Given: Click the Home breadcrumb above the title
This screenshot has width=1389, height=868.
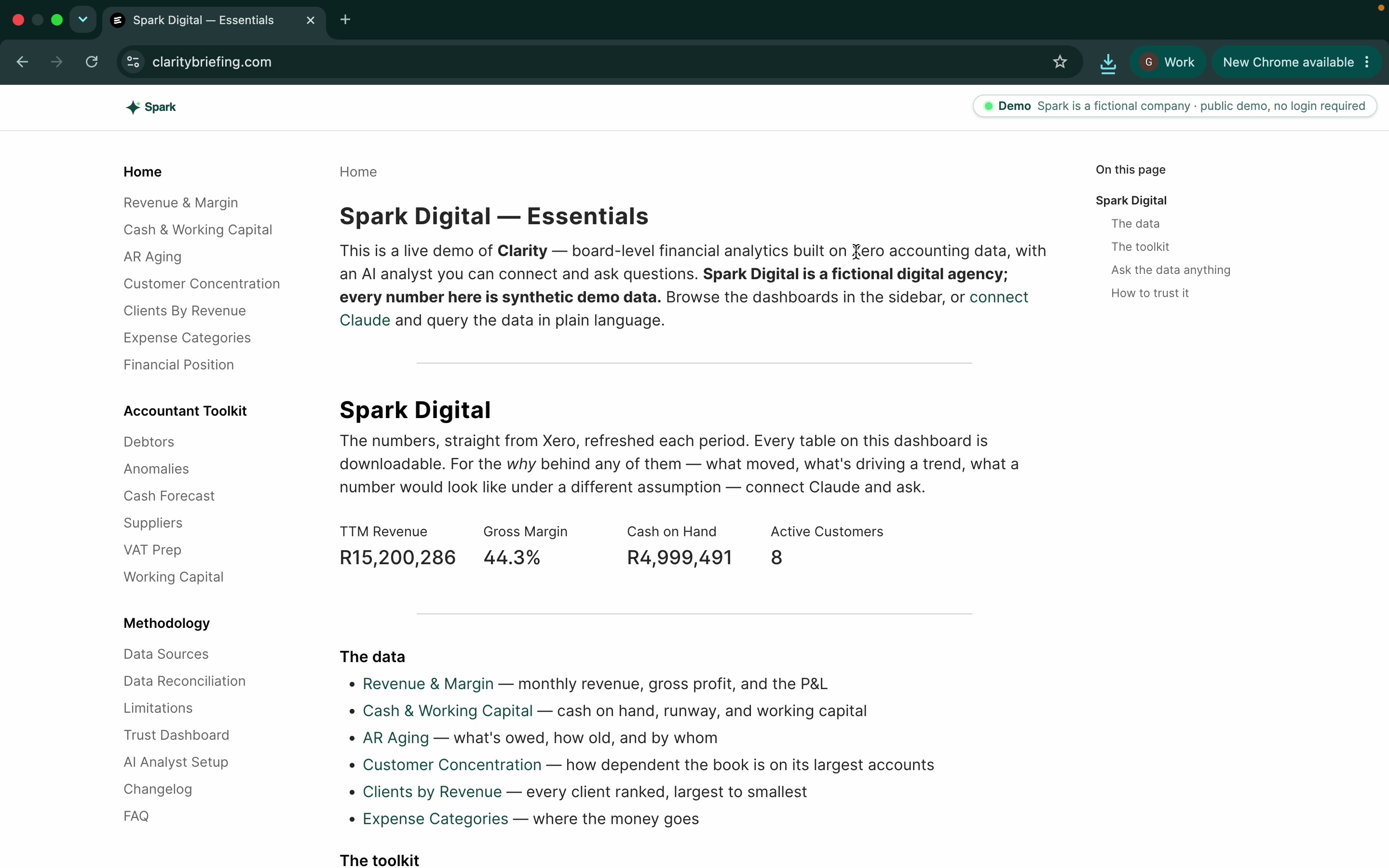Looking at the screenshot, I should [x=358, y=172].
